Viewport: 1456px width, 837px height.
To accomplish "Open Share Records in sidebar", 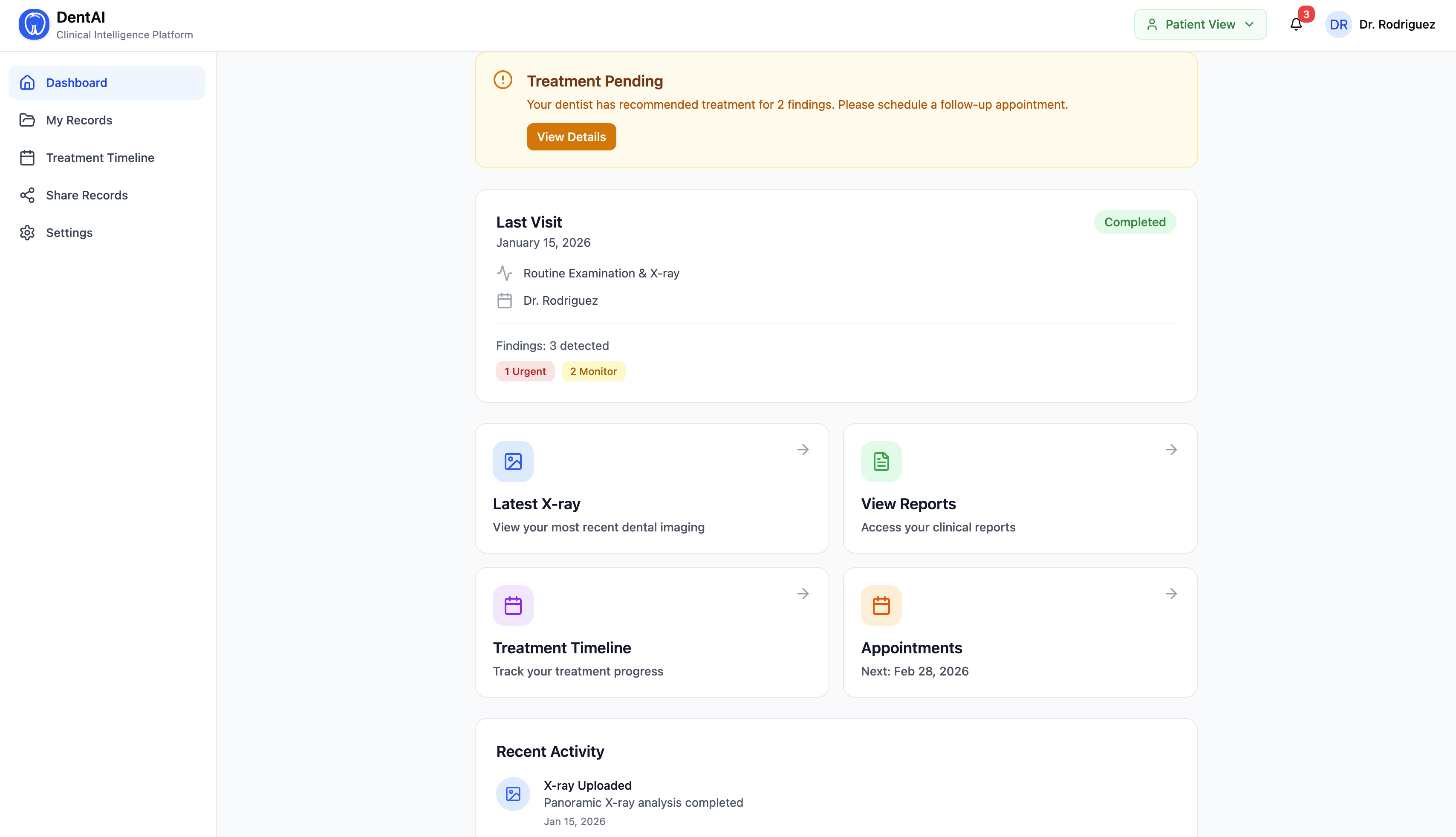I will pyautogui.click(x=86, y=196).
